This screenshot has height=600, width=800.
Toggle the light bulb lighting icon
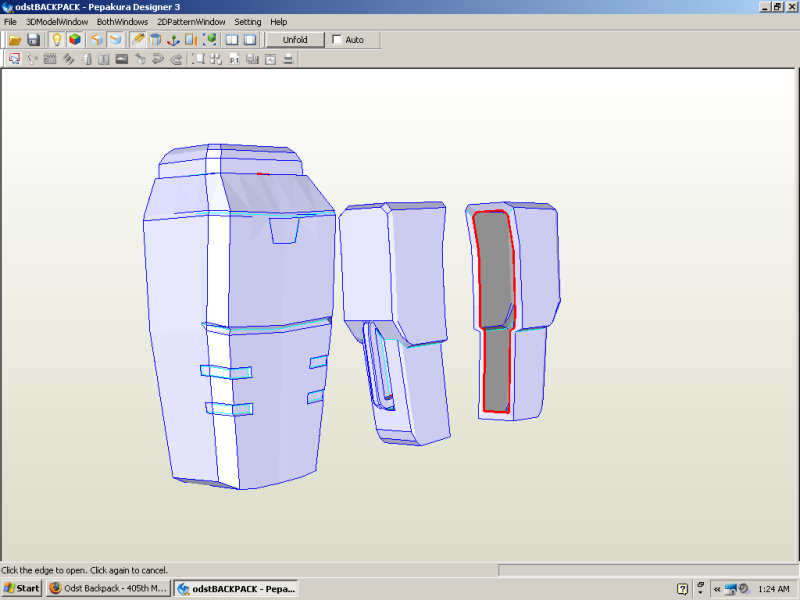tap(57, 40)
